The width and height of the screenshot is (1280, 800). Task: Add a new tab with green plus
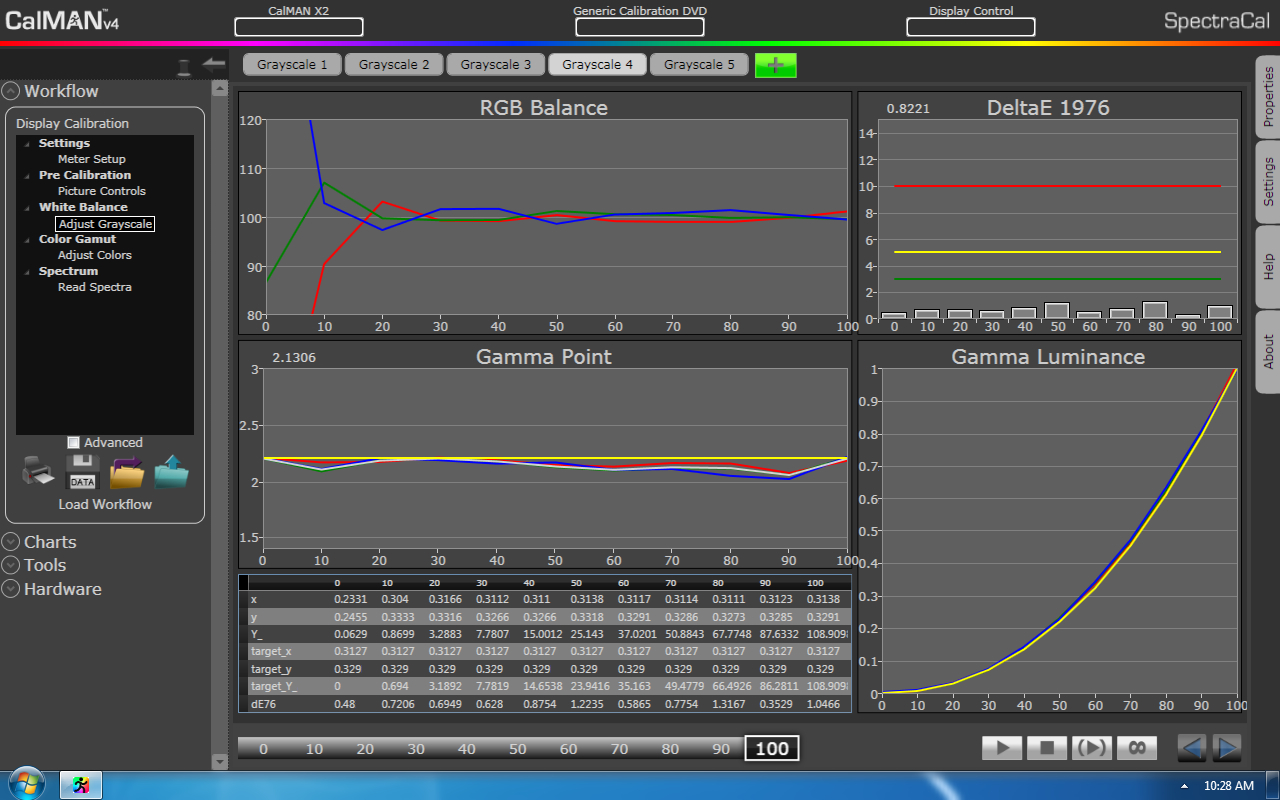click(776, 65)
